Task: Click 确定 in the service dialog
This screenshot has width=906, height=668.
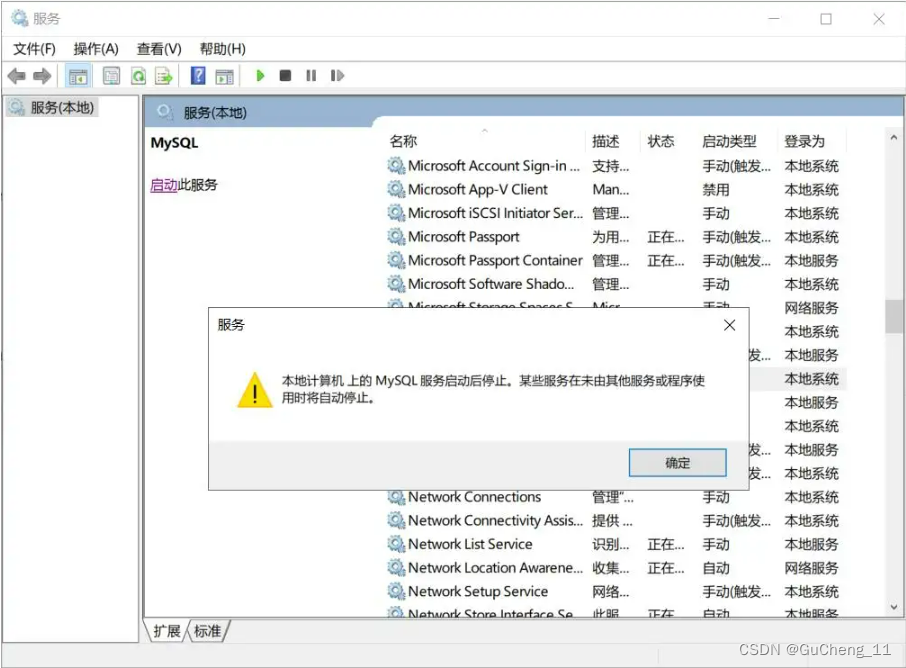Action: (677, 463)
